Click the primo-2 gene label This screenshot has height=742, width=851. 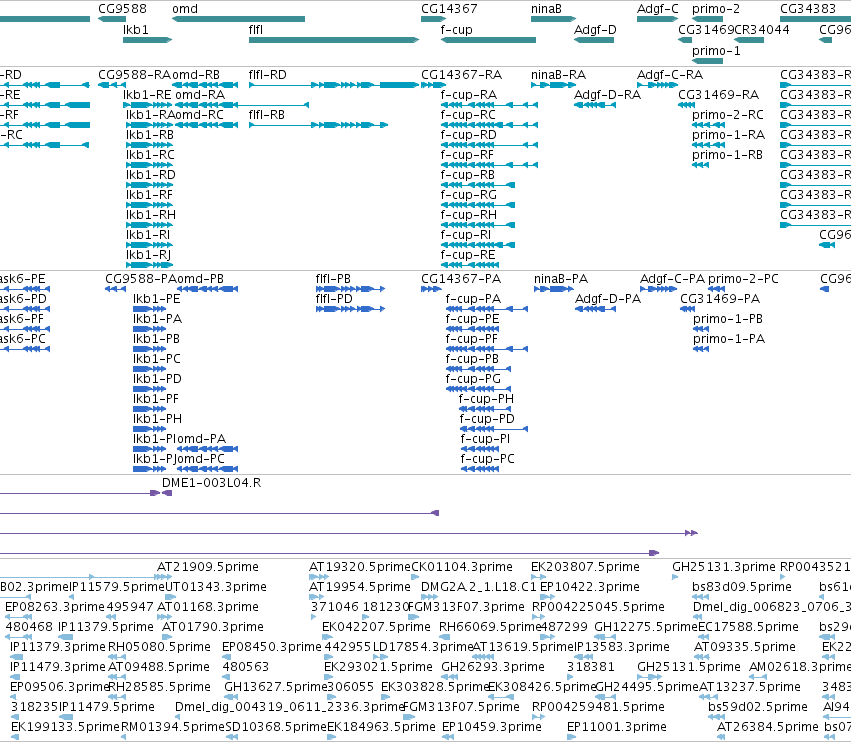(716, 9)
